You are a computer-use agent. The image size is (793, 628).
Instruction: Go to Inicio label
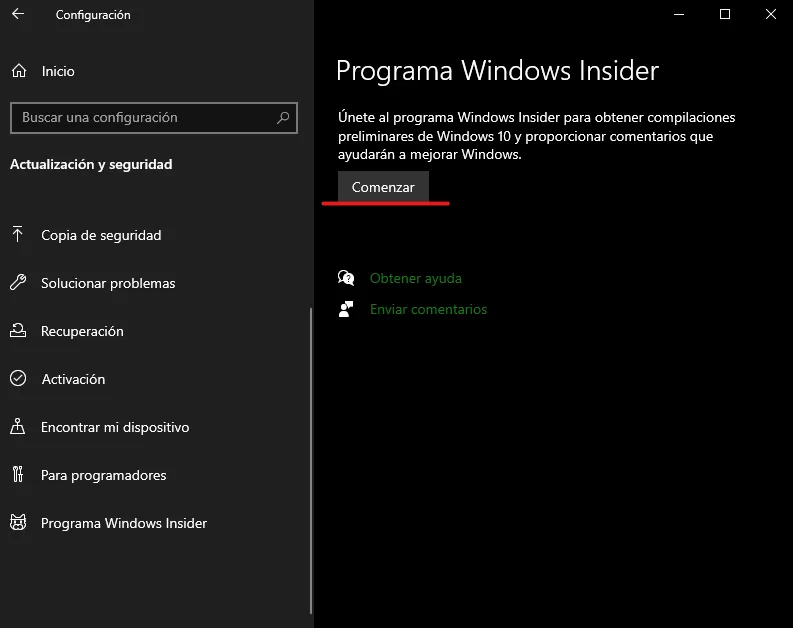58,71
